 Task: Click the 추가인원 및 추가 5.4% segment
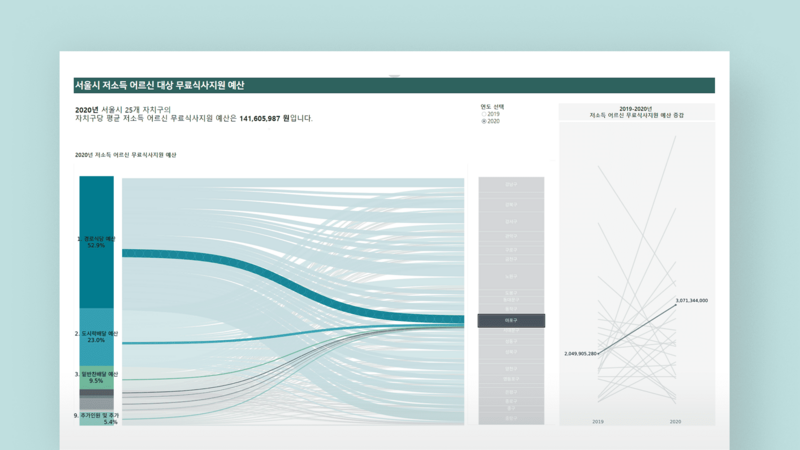[x=97, y=418]
